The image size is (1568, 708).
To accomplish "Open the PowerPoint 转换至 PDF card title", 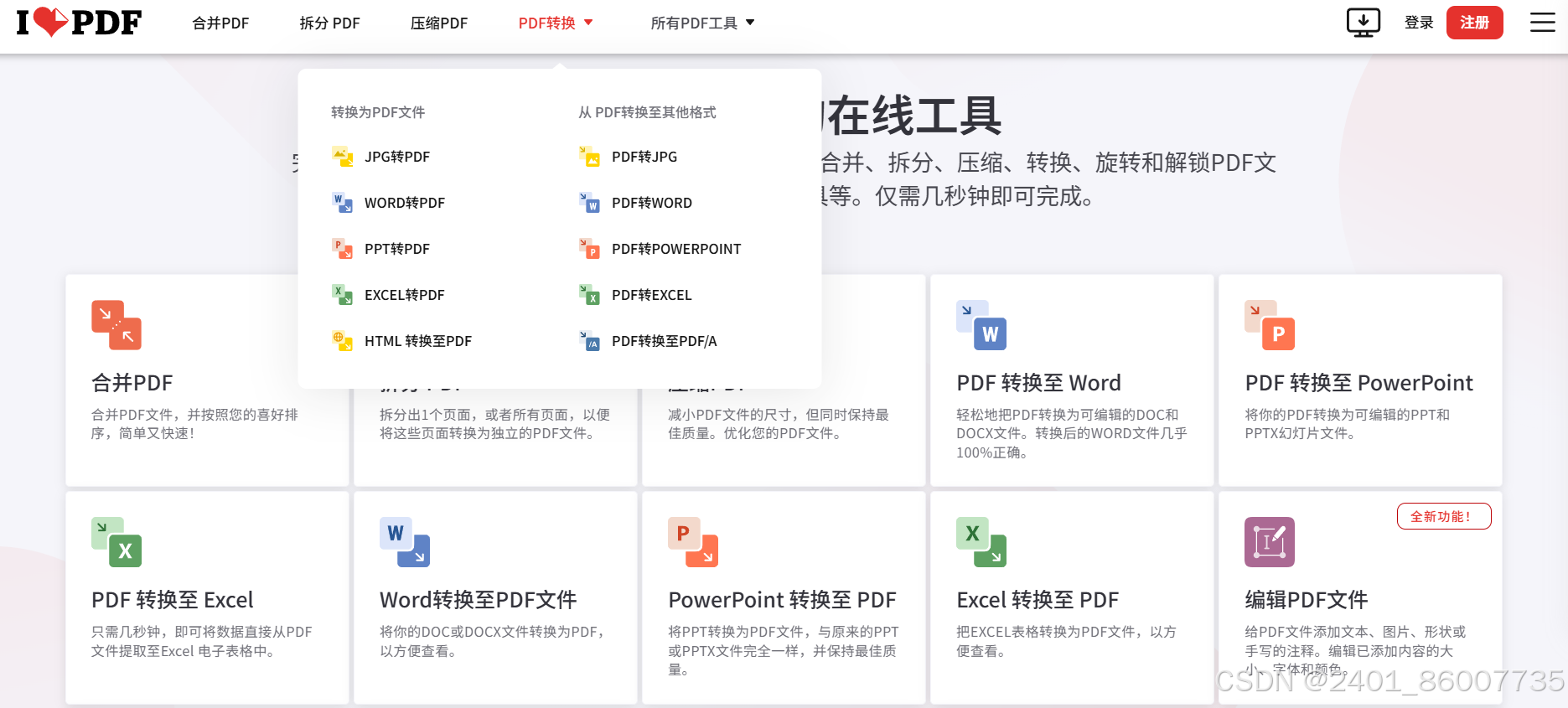I will (782, 600).
